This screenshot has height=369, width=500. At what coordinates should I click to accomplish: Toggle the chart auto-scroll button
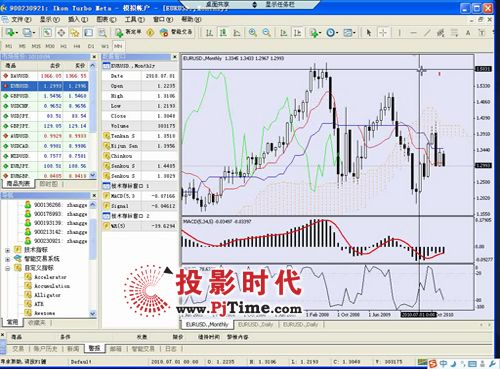(283, 32)
